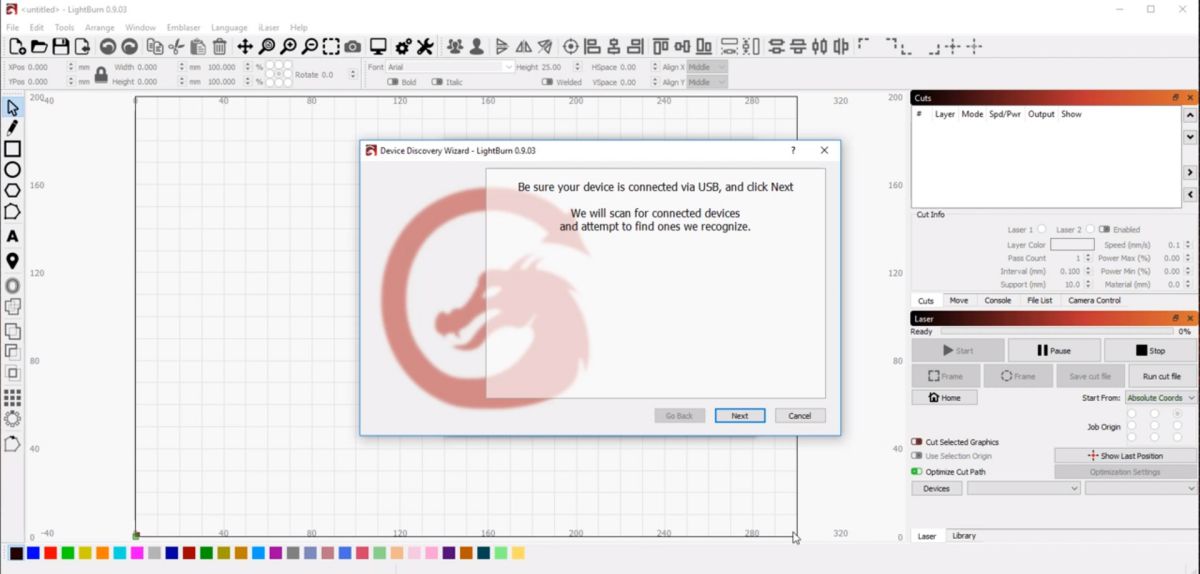Toggle the Enabled switch in Cut Info

coord(1103,229)
